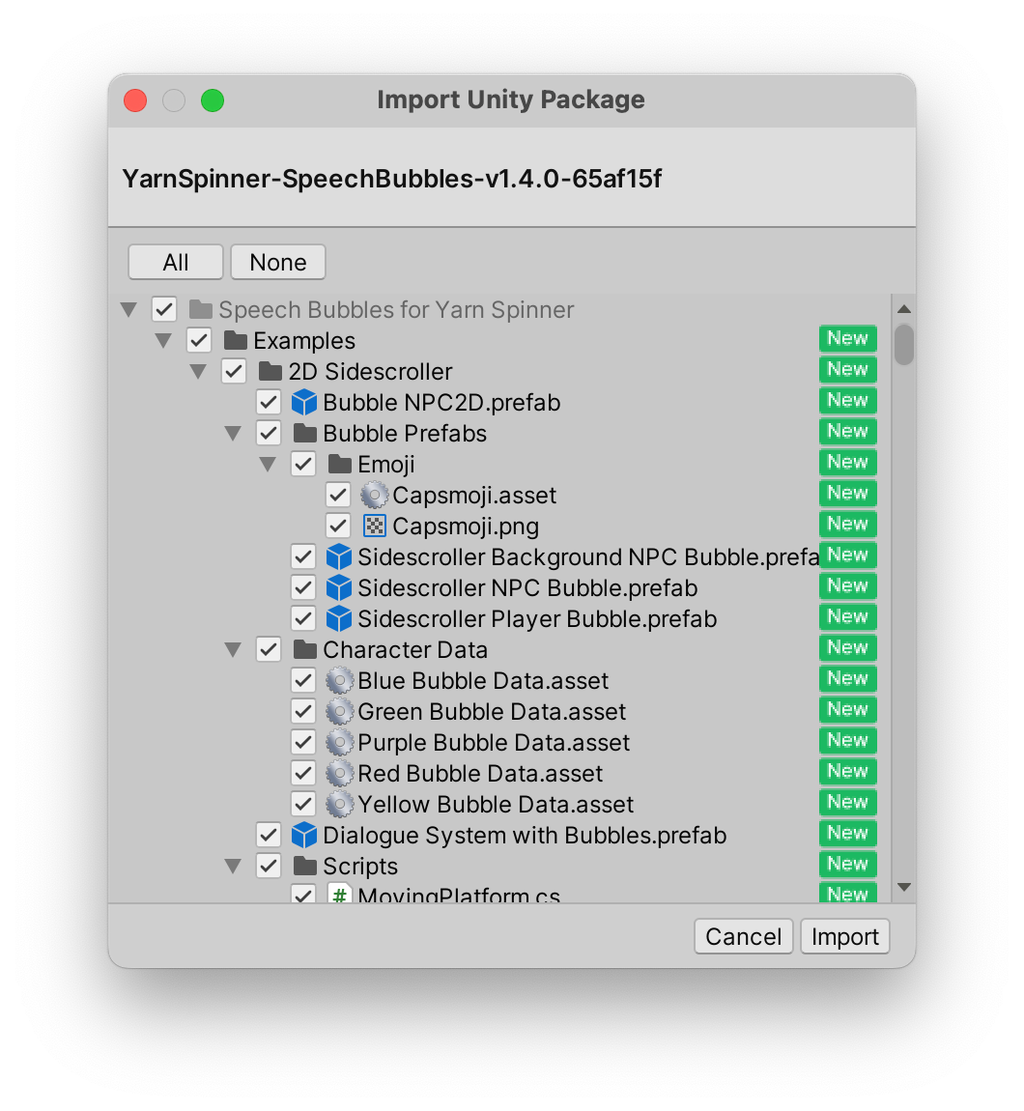Select the Blue Bubble Data.asset label

click(483, 681)
